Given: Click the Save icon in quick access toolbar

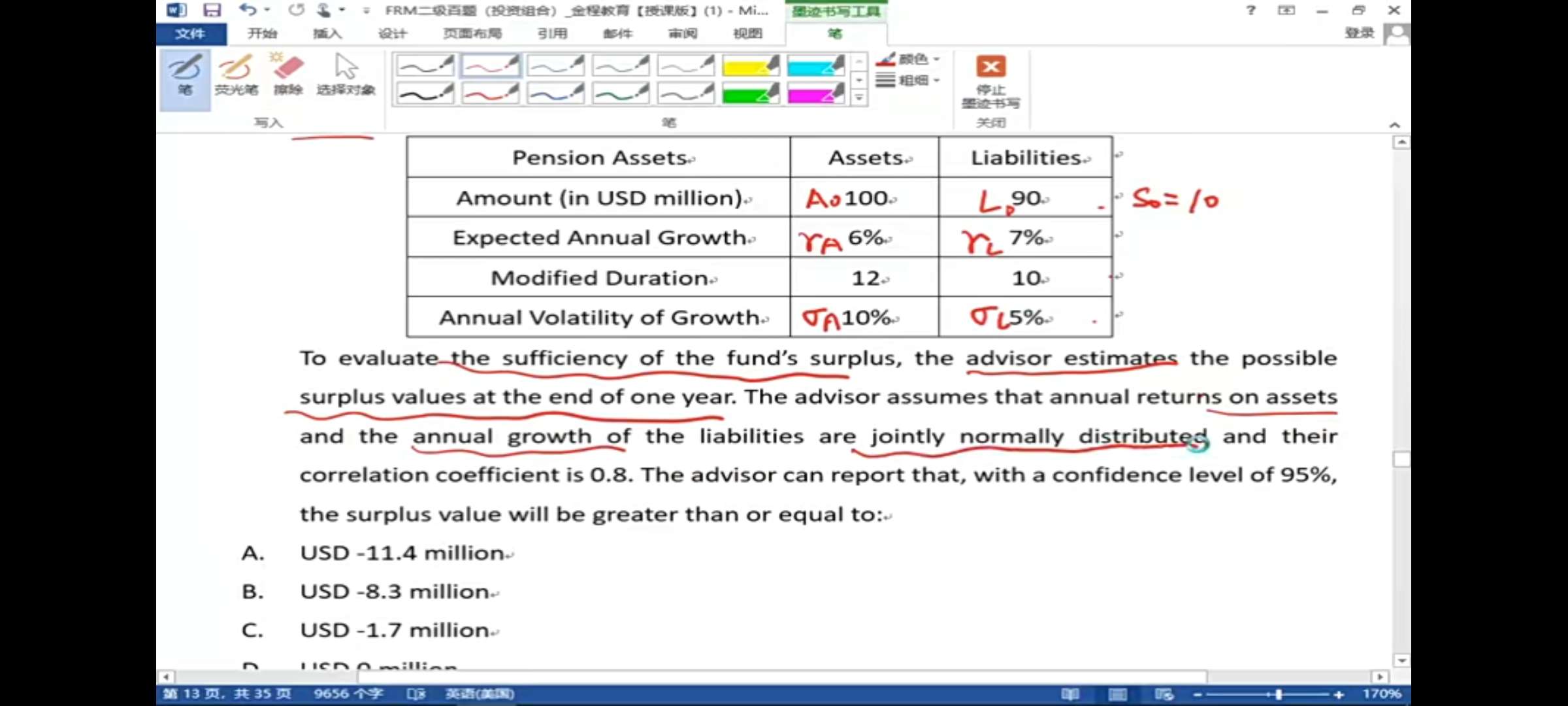Looking at the screenshot, I should [x=212, y=10].
